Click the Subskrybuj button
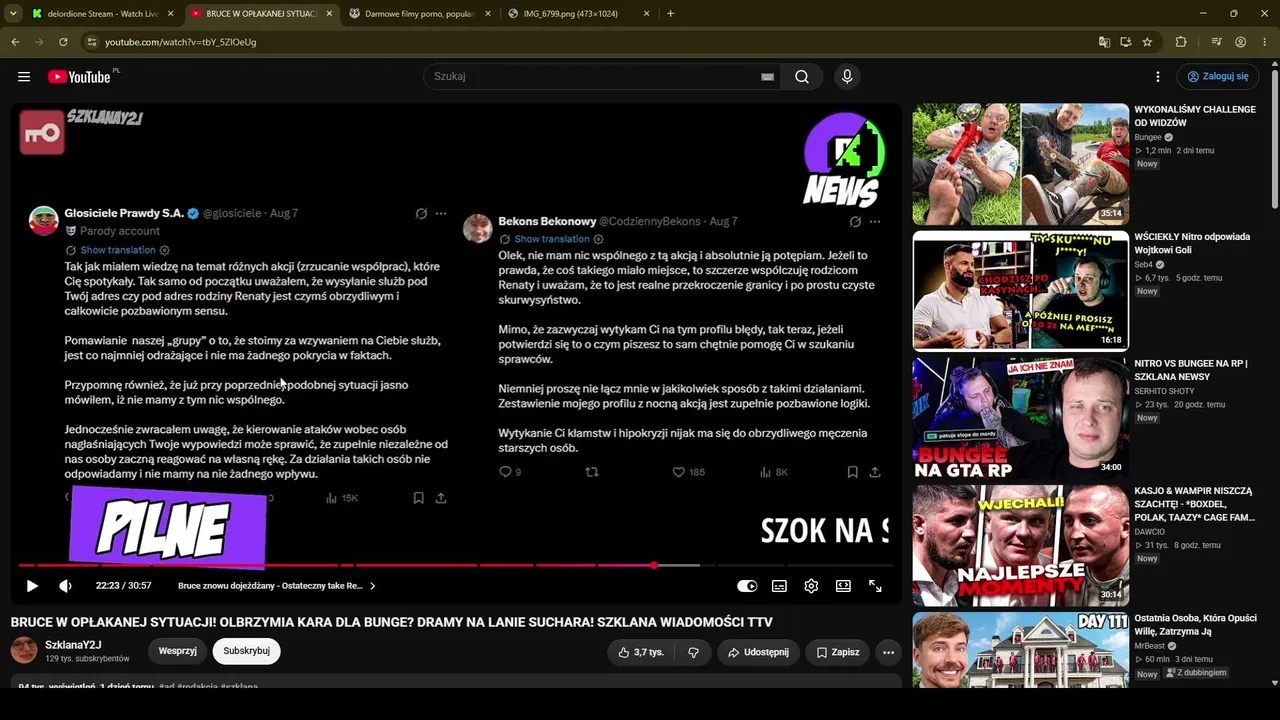The height and width of the screenshot is (720, 1280). point(247,651)
